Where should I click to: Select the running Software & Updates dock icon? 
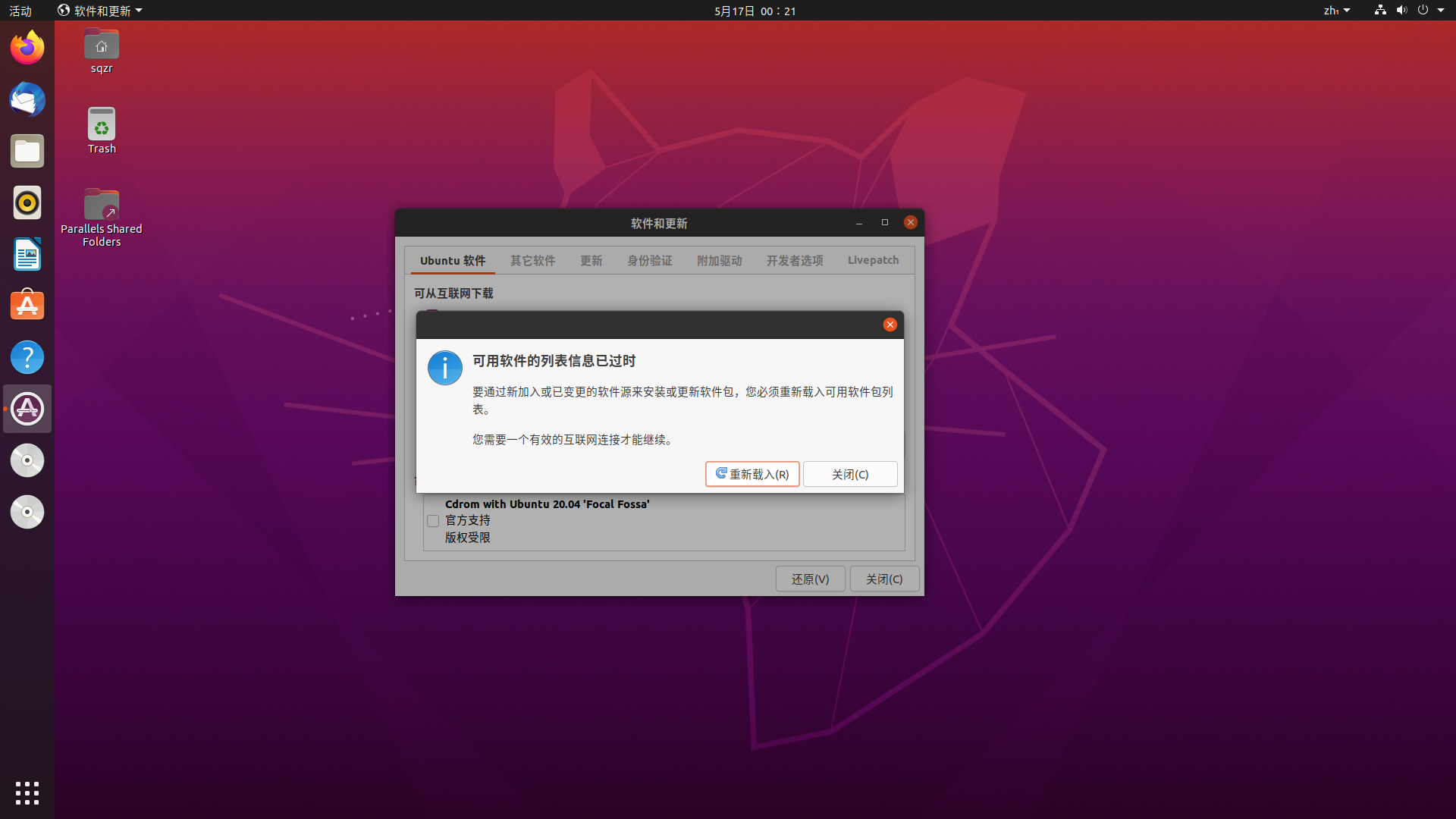27,409
